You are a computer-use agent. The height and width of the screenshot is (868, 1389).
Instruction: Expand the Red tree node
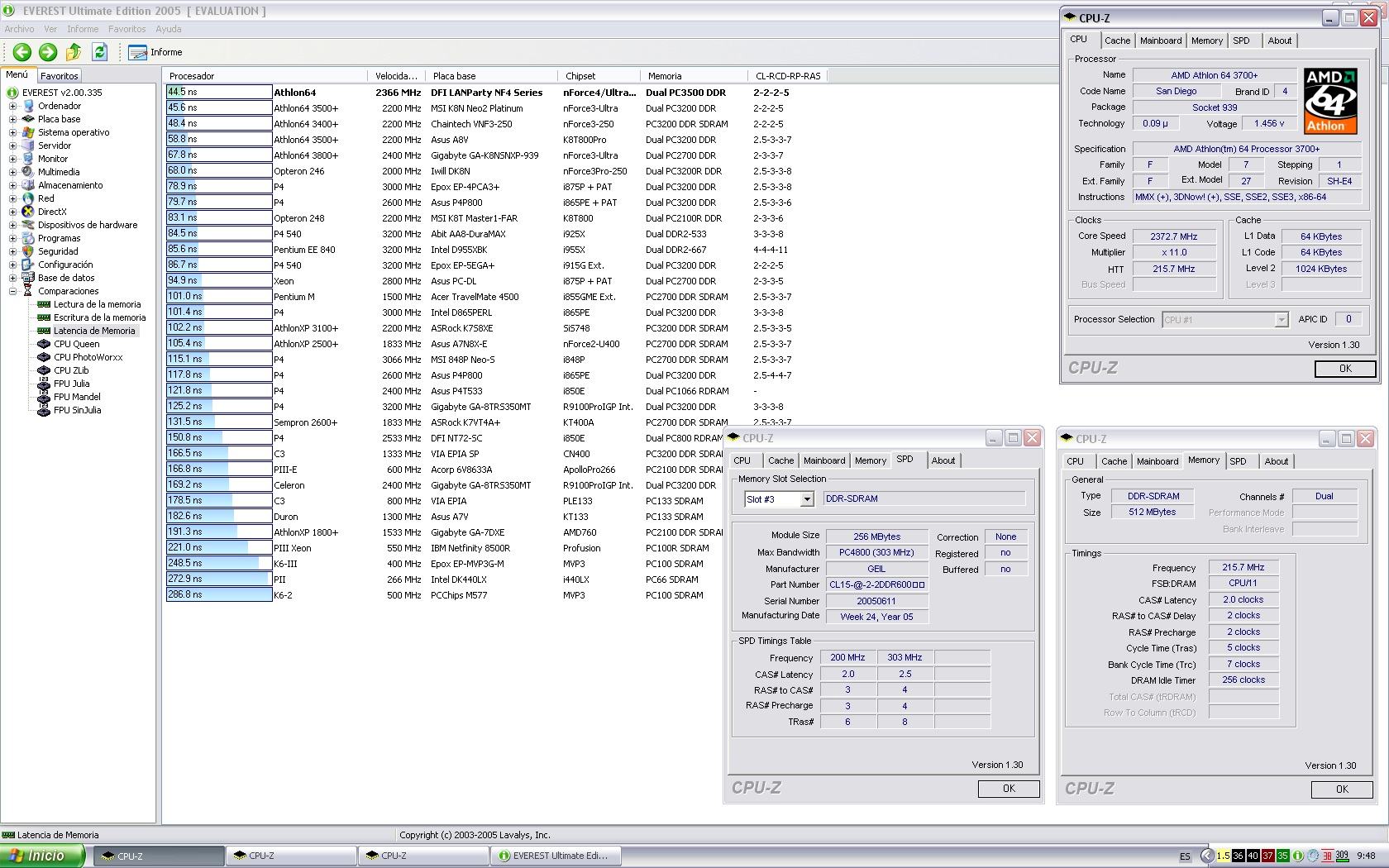tap(12, 198)
